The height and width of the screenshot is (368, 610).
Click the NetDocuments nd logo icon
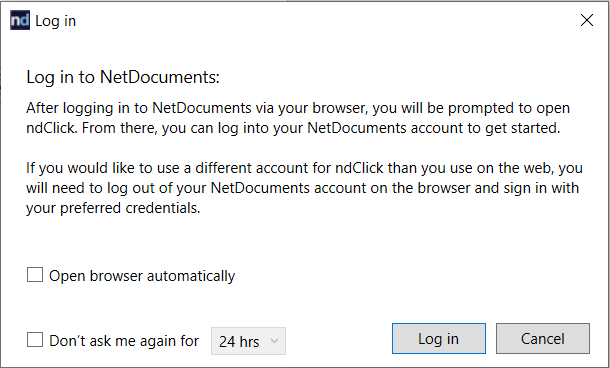click(20, 21)
